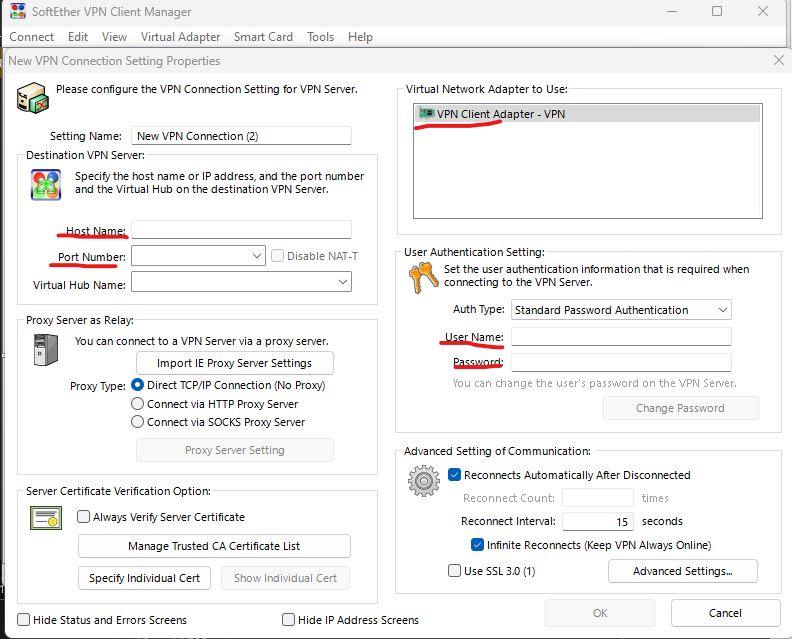The image size is (792, 639).
Task: Uncheck Reconnects Automatically After Disconnected
Action: [455, 475]
